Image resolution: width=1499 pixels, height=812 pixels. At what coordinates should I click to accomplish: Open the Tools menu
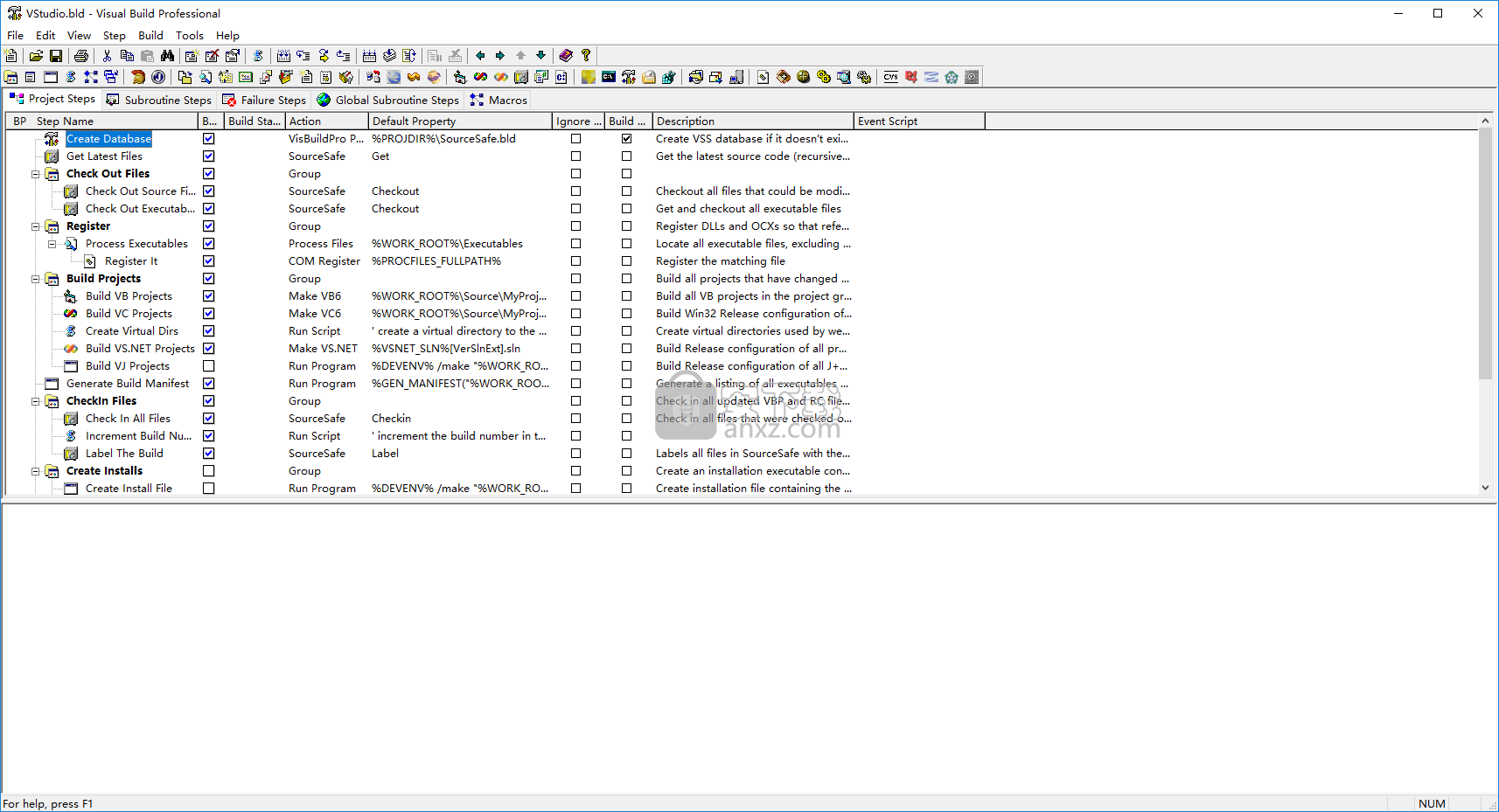click(x=189, y=35)
